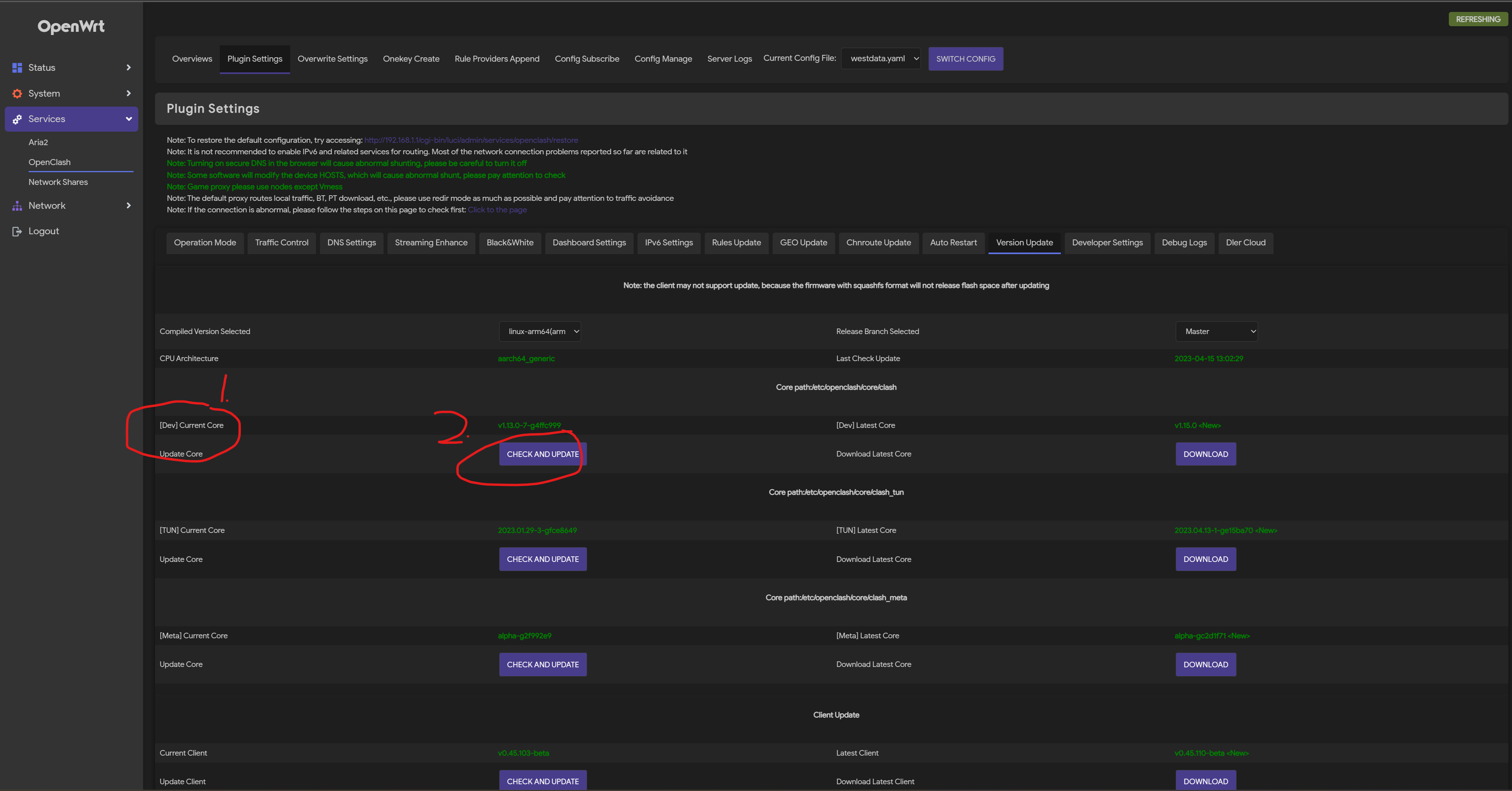Image resolution: width=1512 pixels, height=791 pixels.
Task: Open the Rules Update sub-tab
Action: 737,243
